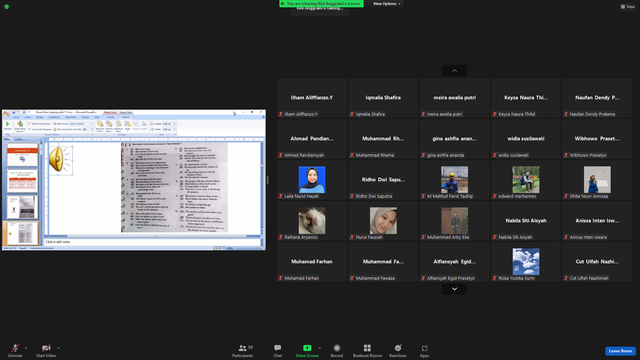Select edward marhannes participant tile

pos(526,180)
